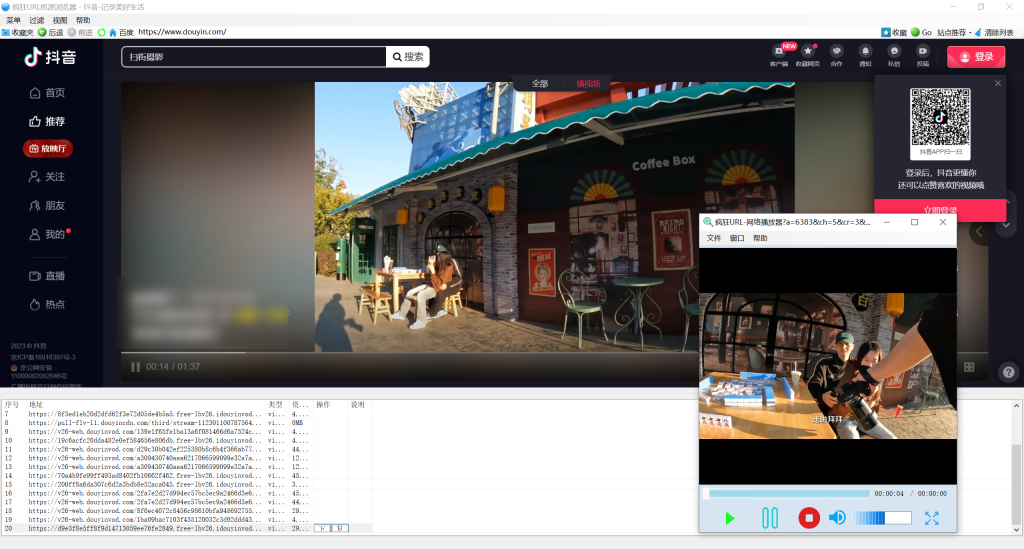This screenshot has width=1024, height=549.
Task: Collapse the side panel with the left arrow
Action: [x=979, y=232]
